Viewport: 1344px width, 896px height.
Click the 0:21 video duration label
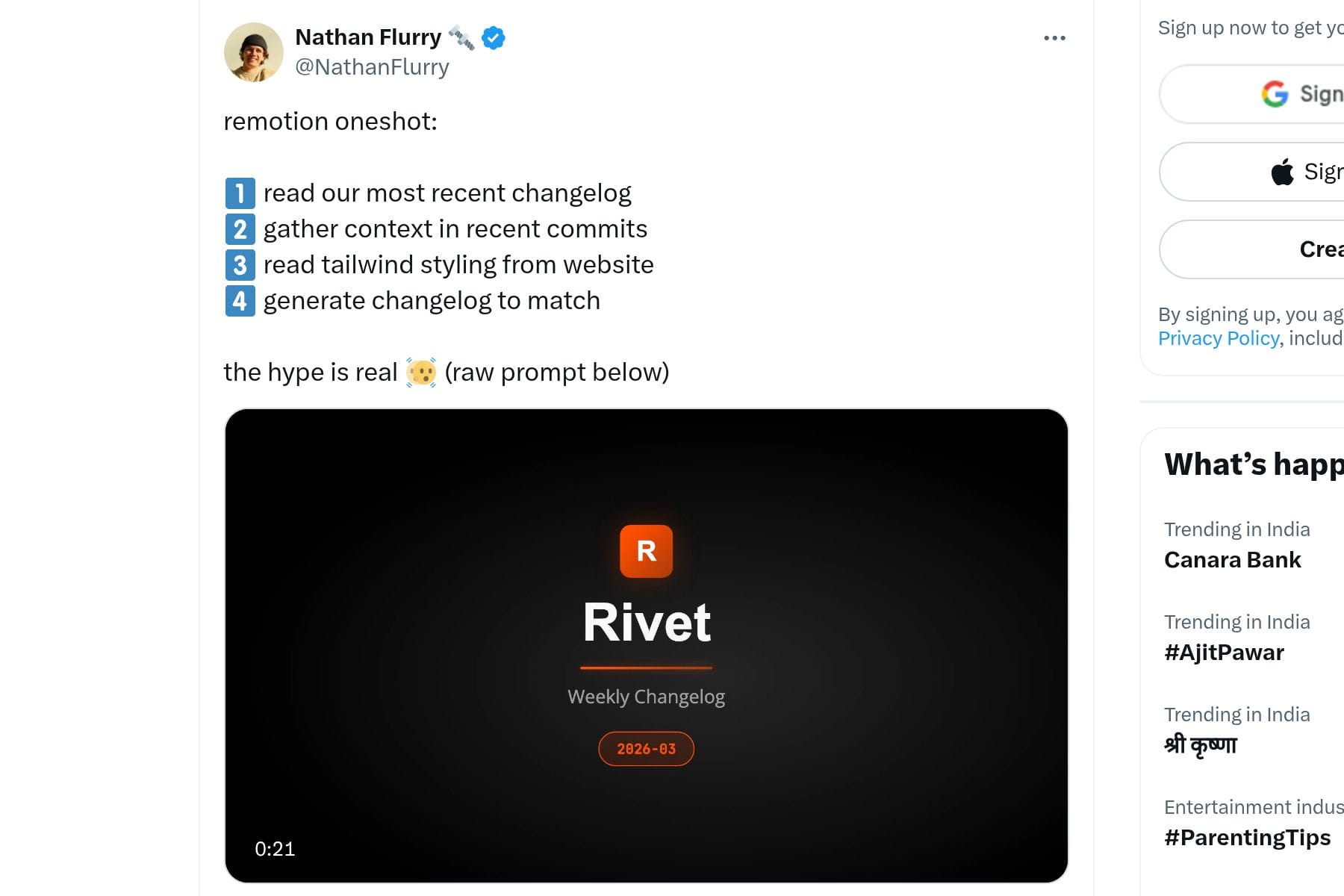[275, 849]
